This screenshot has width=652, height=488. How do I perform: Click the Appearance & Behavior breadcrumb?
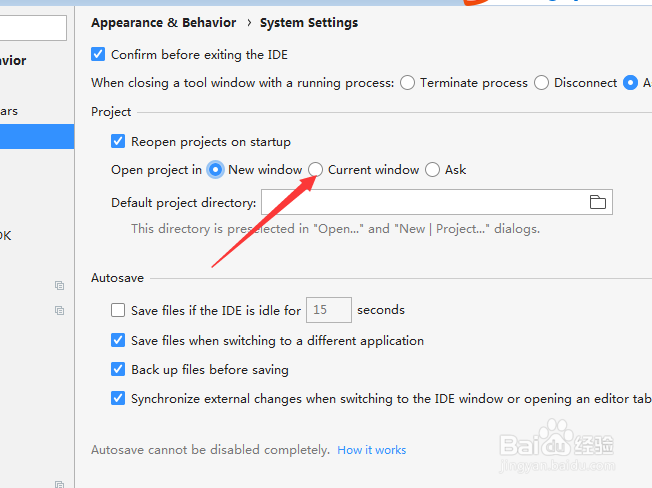pyautogui.click(x=164, y=22)
